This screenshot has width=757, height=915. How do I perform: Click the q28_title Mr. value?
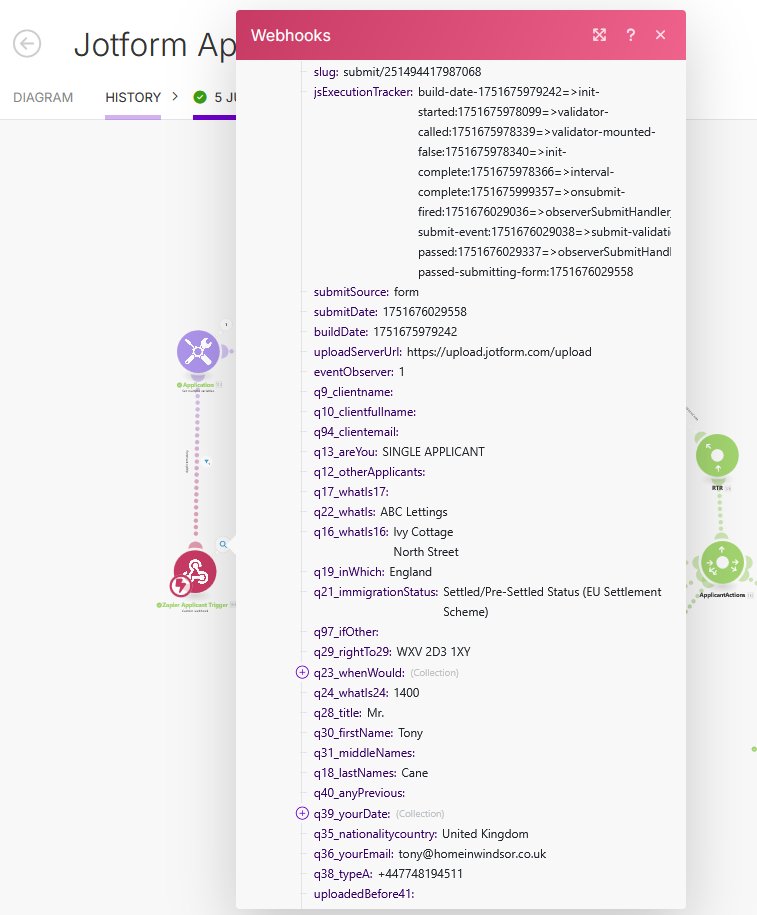(375, 713)
